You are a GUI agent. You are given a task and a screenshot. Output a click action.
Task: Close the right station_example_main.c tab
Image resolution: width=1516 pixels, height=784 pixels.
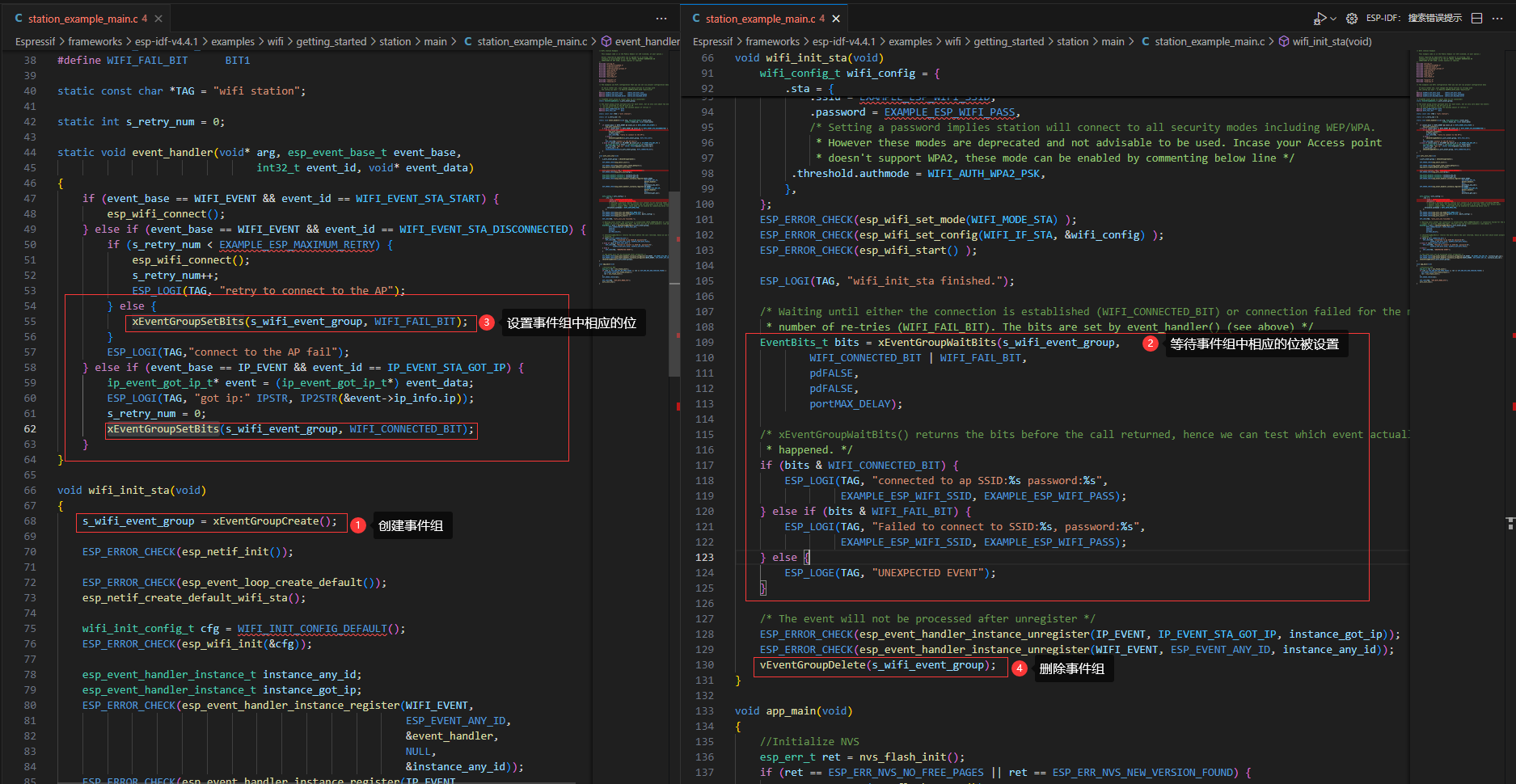[x=836, y=19]
